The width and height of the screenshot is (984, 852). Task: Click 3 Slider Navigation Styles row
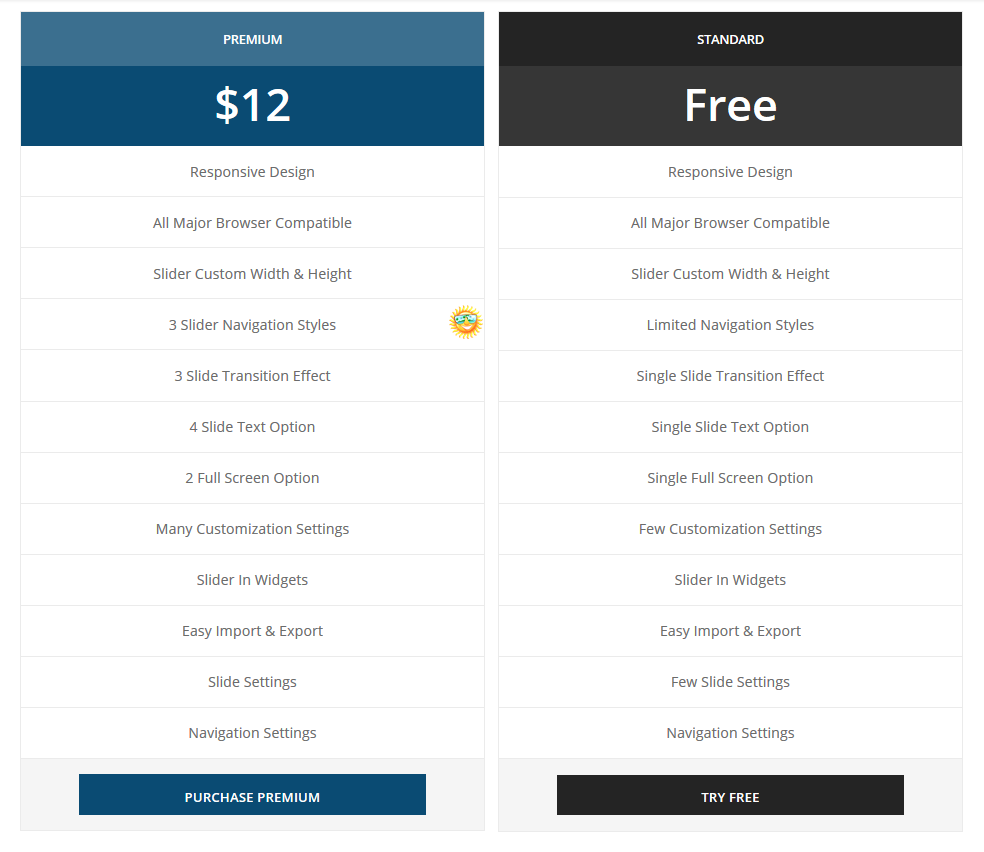pyautogui.click(x=252, y=324)
